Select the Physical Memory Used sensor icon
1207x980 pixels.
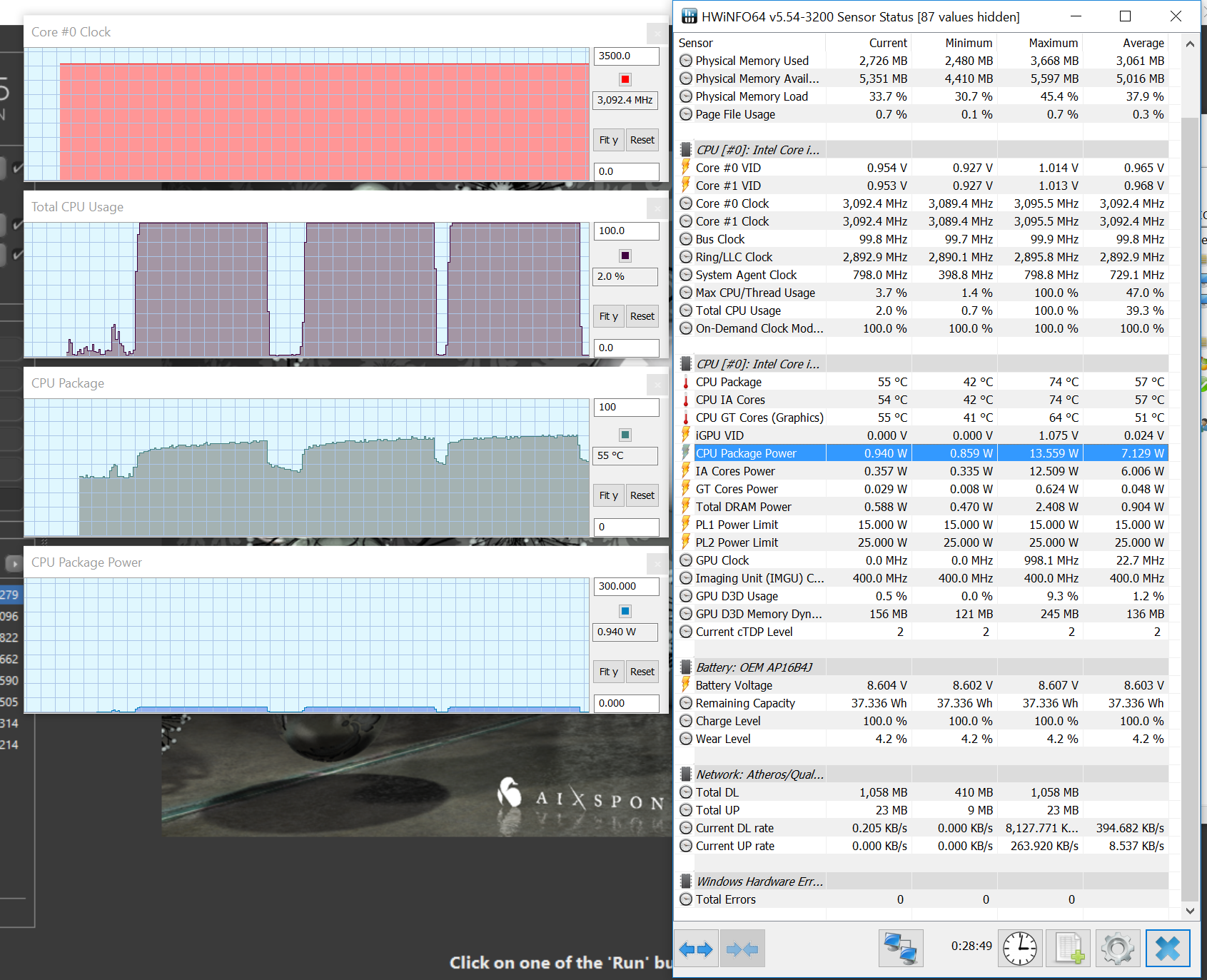686,61
